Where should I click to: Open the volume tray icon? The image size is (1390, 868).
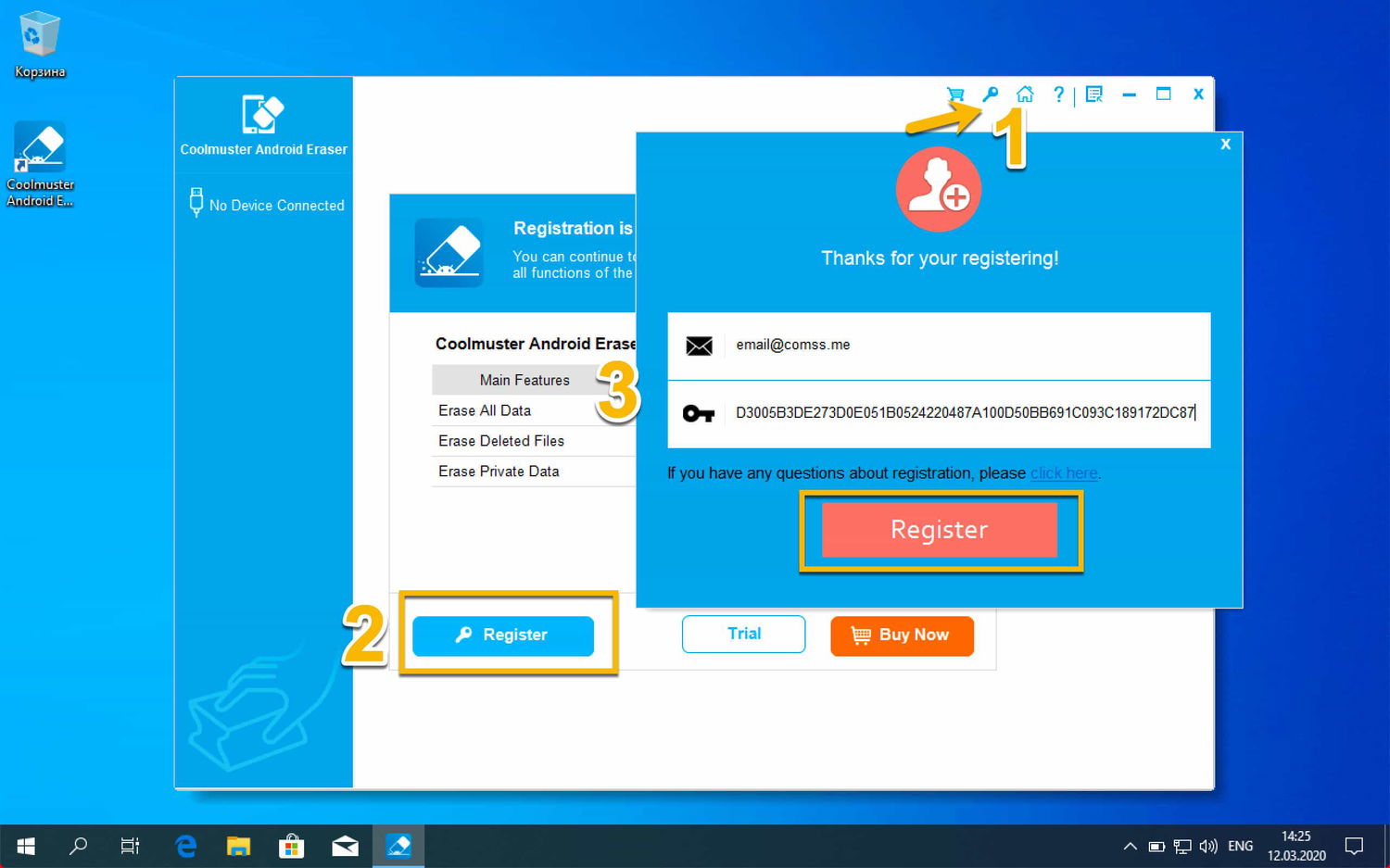click(x=1208, y=846)
